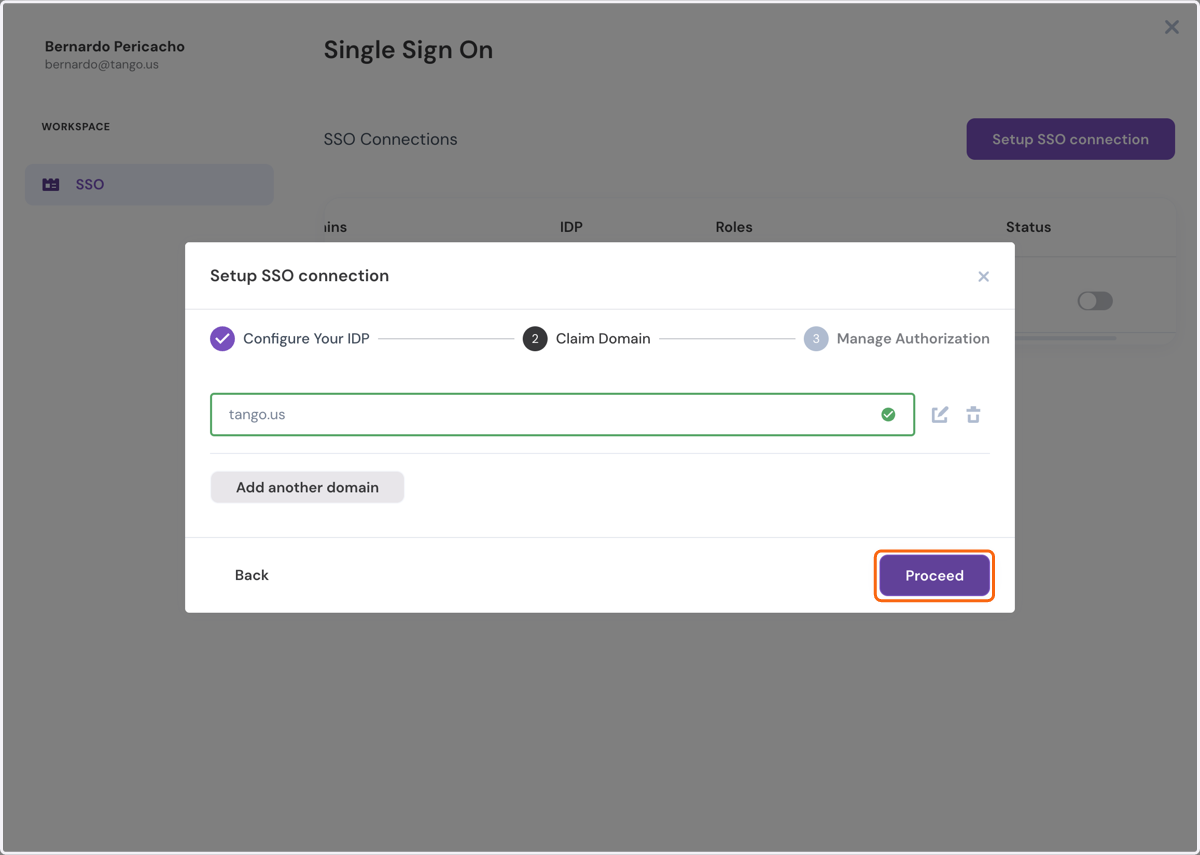Edit the tango.us domain entry

[940, 414]
